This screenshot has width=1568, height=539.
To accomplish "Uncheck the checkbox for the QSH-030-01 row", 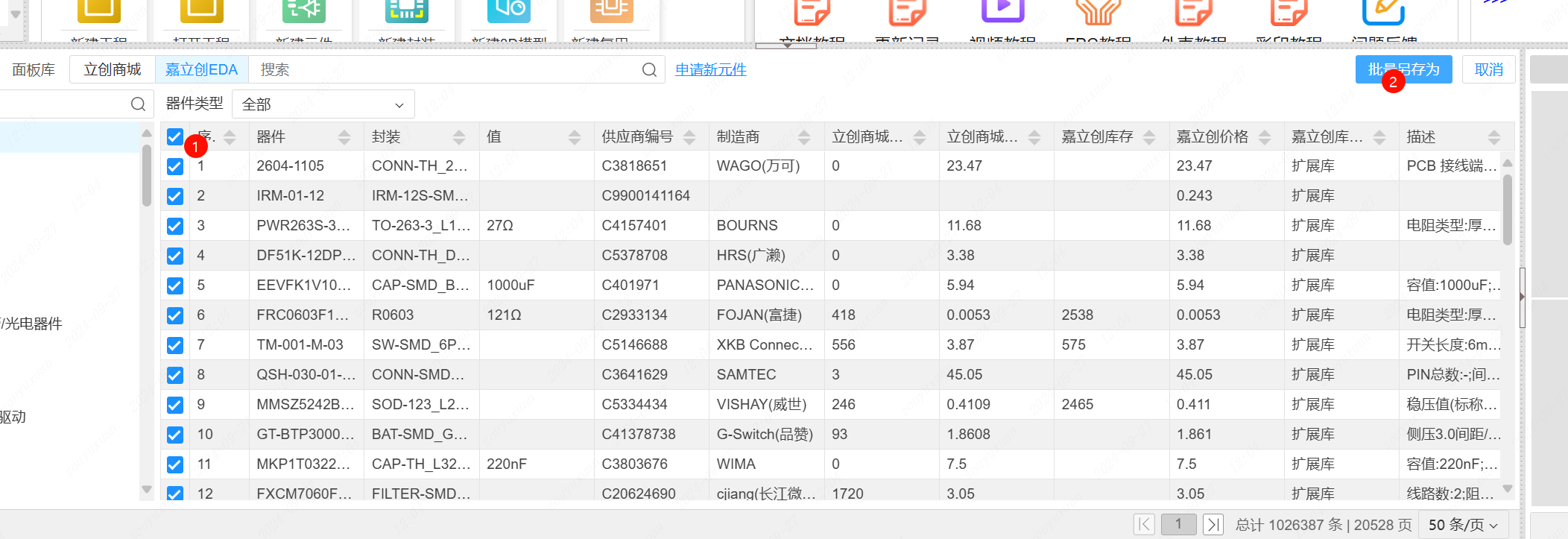I will pyautogui.click(x=174, y=375).
